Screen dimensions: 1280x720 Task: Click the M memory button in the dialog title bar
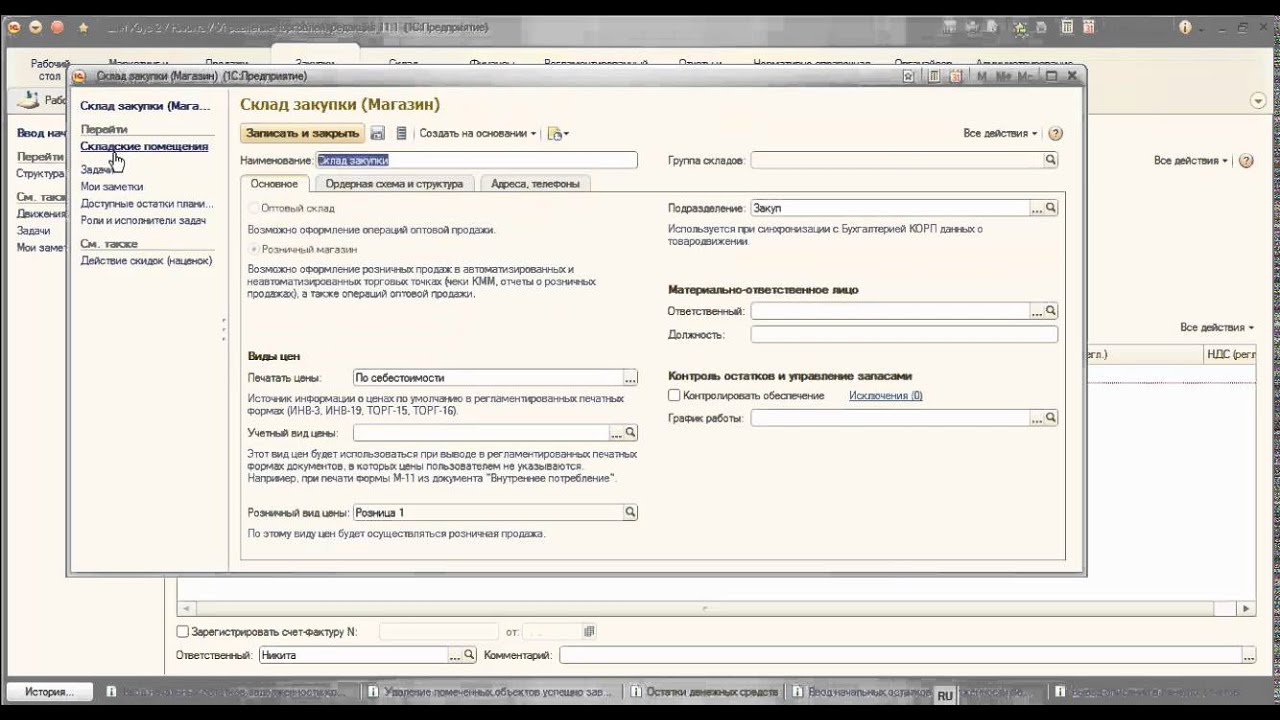pos(981,76)
